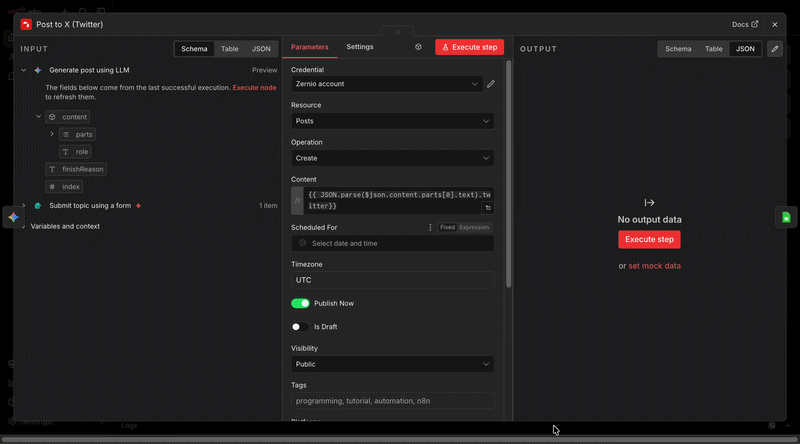Click the set mock data link
This screenshot has height=444, width=800.
click(x=655, y=266)
